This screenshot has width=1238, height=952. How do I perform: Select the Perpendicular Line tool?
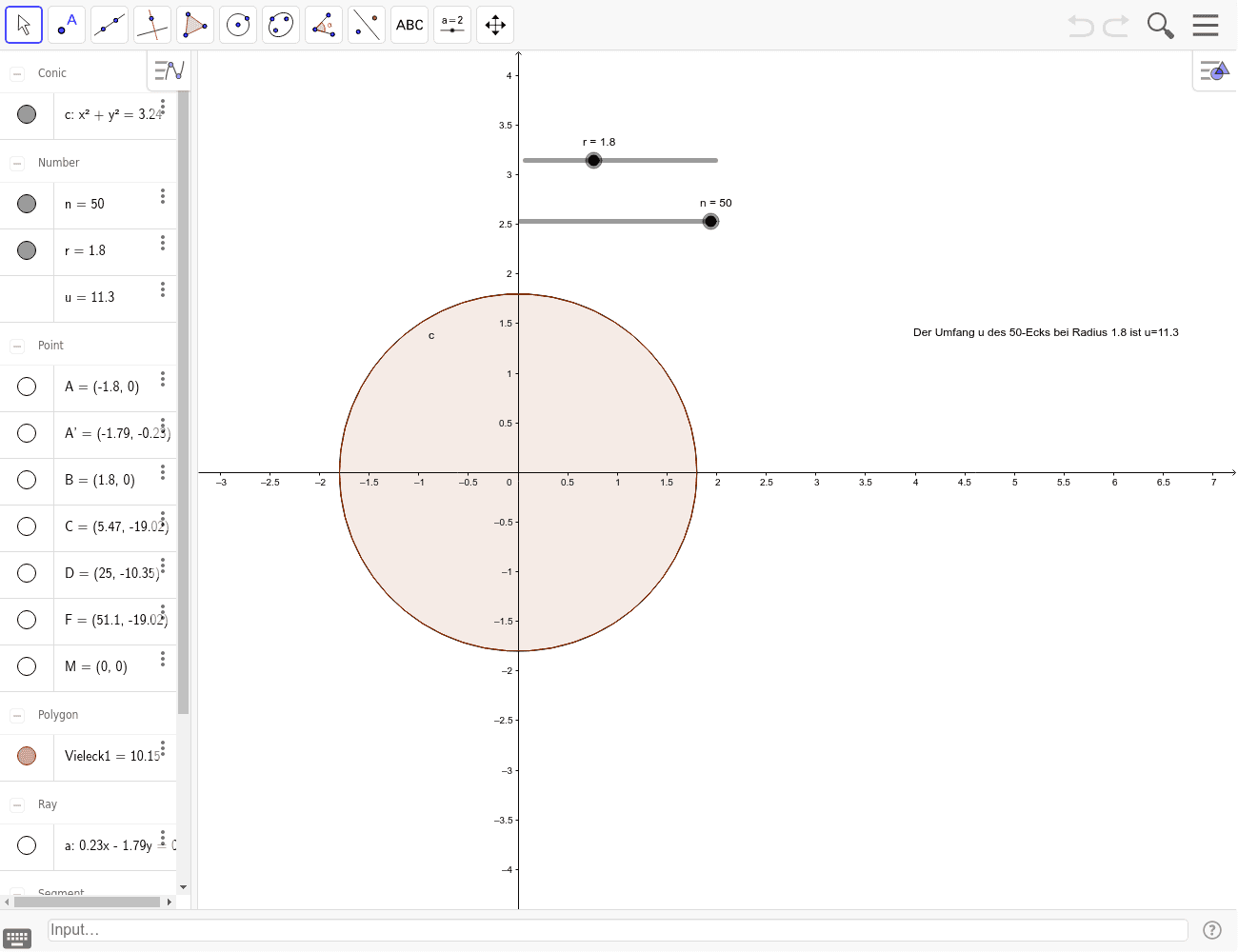click(152, 25)
